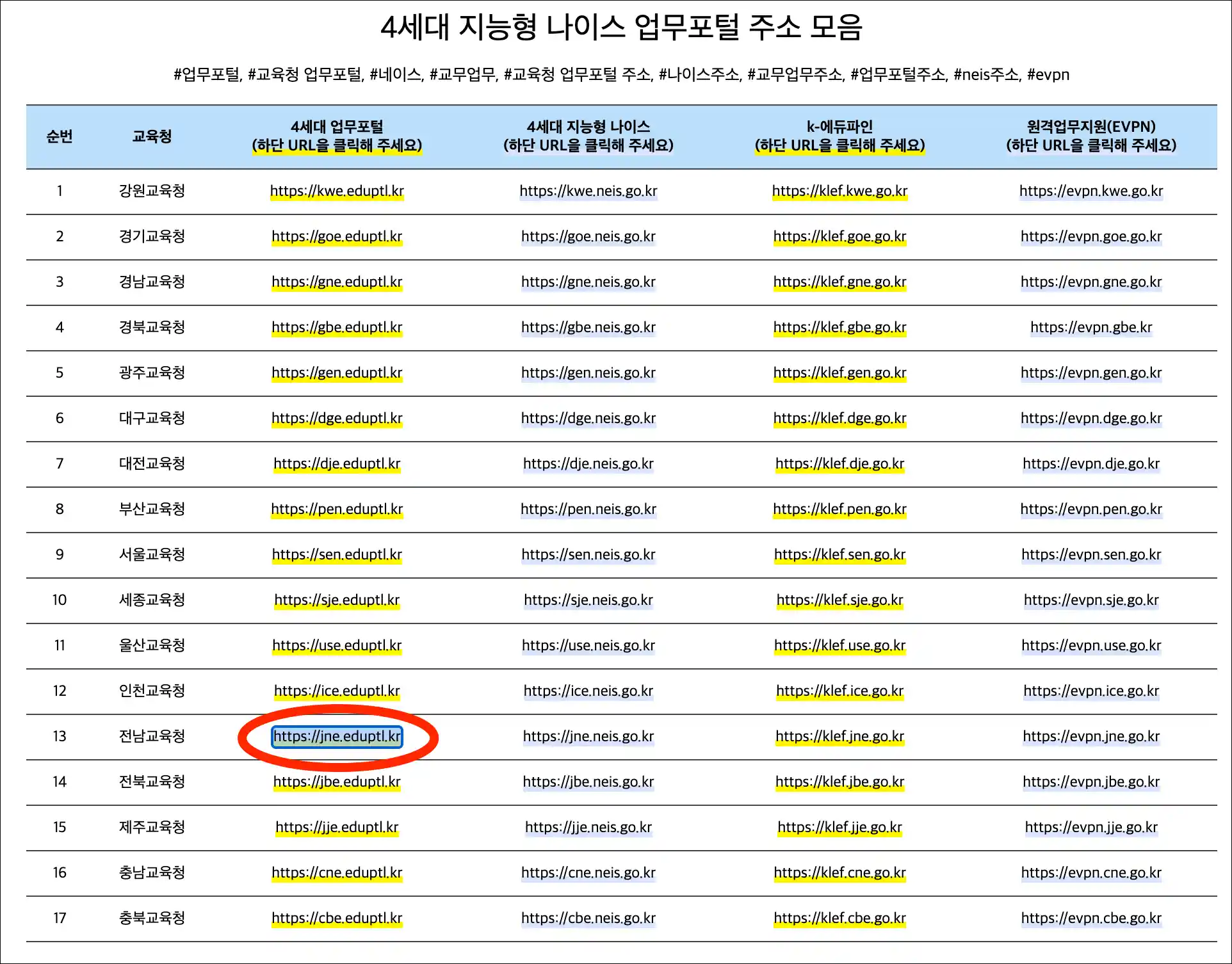1232x964 pixels.
Task: Open the https://gen.neis.go.kr link
Action: point(588,373)
